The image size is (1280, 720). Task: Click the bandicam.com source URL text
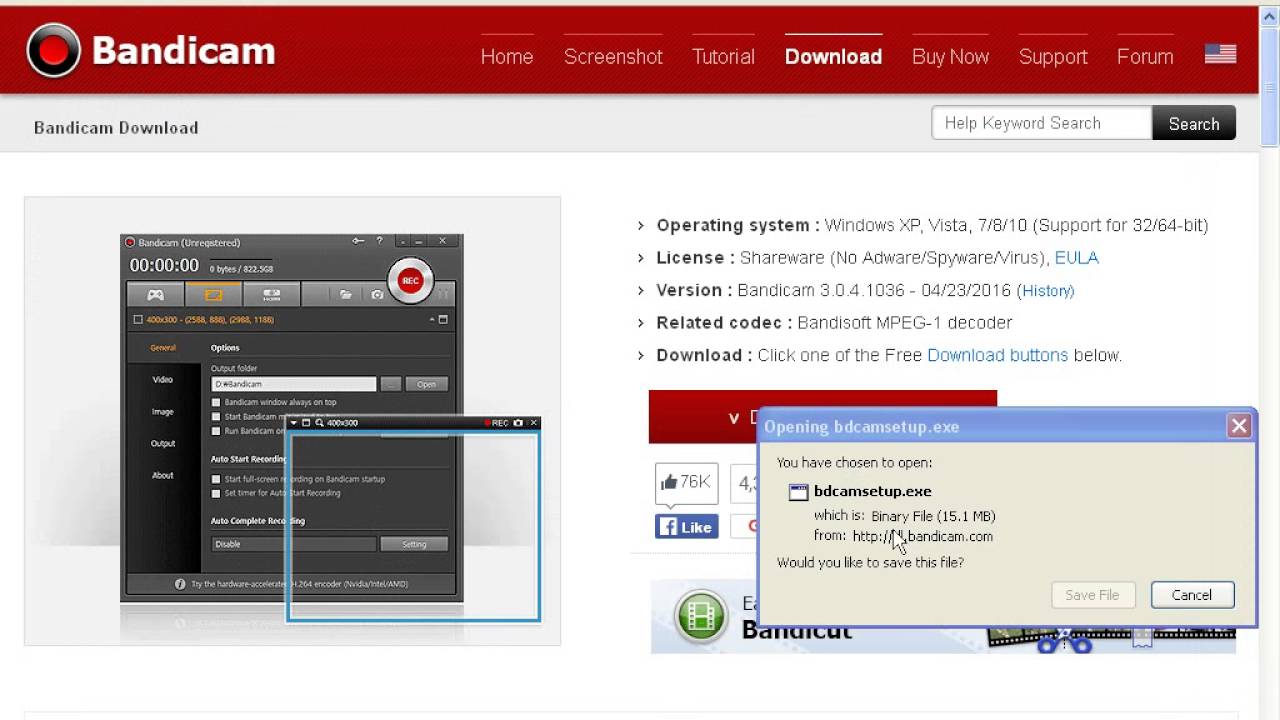(x=922, y=536)
